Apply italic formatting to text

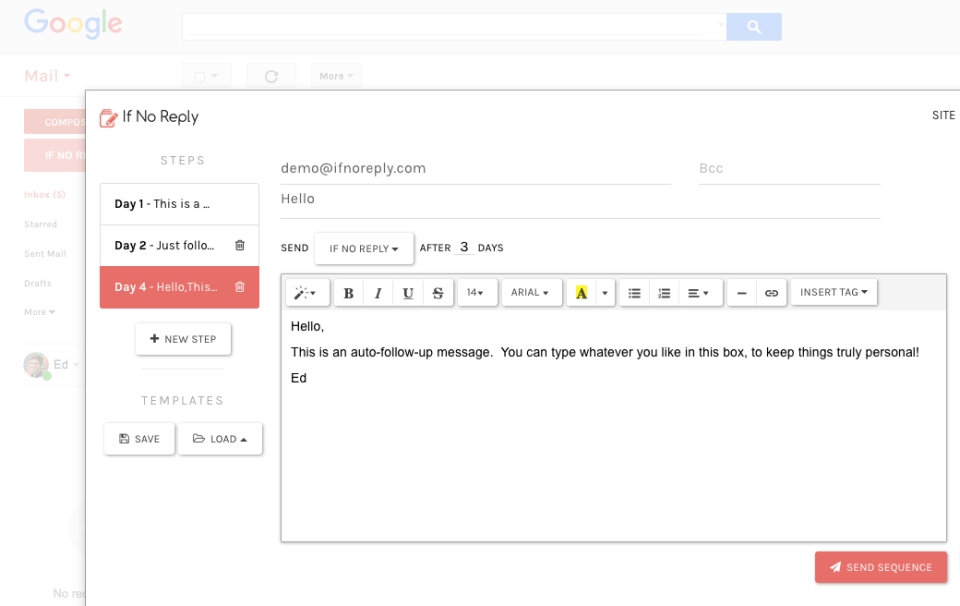378,293
